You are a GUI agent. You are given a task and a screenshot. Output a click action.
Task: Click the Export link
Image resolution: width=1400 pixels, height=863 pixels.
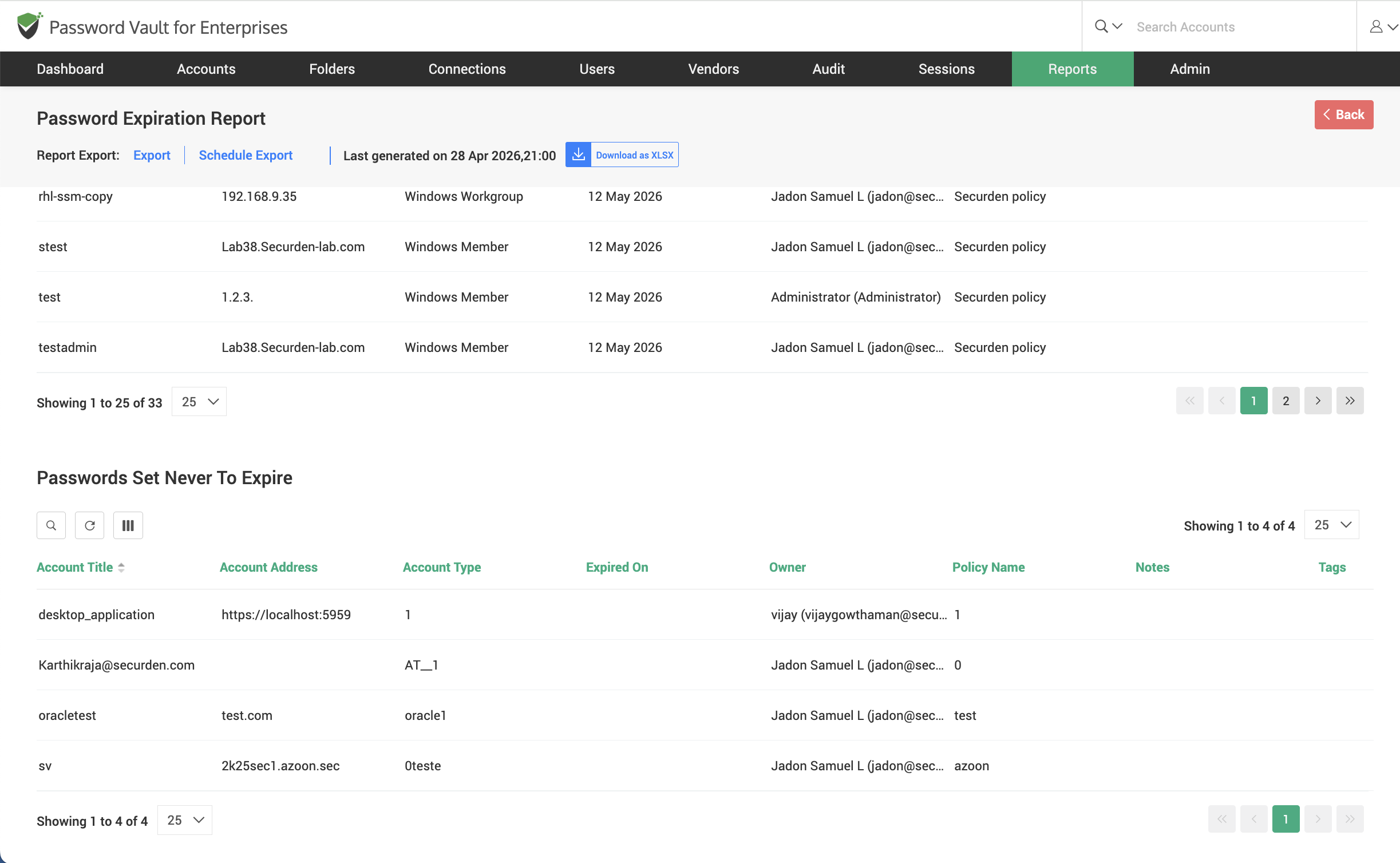[x=152, y=155]
